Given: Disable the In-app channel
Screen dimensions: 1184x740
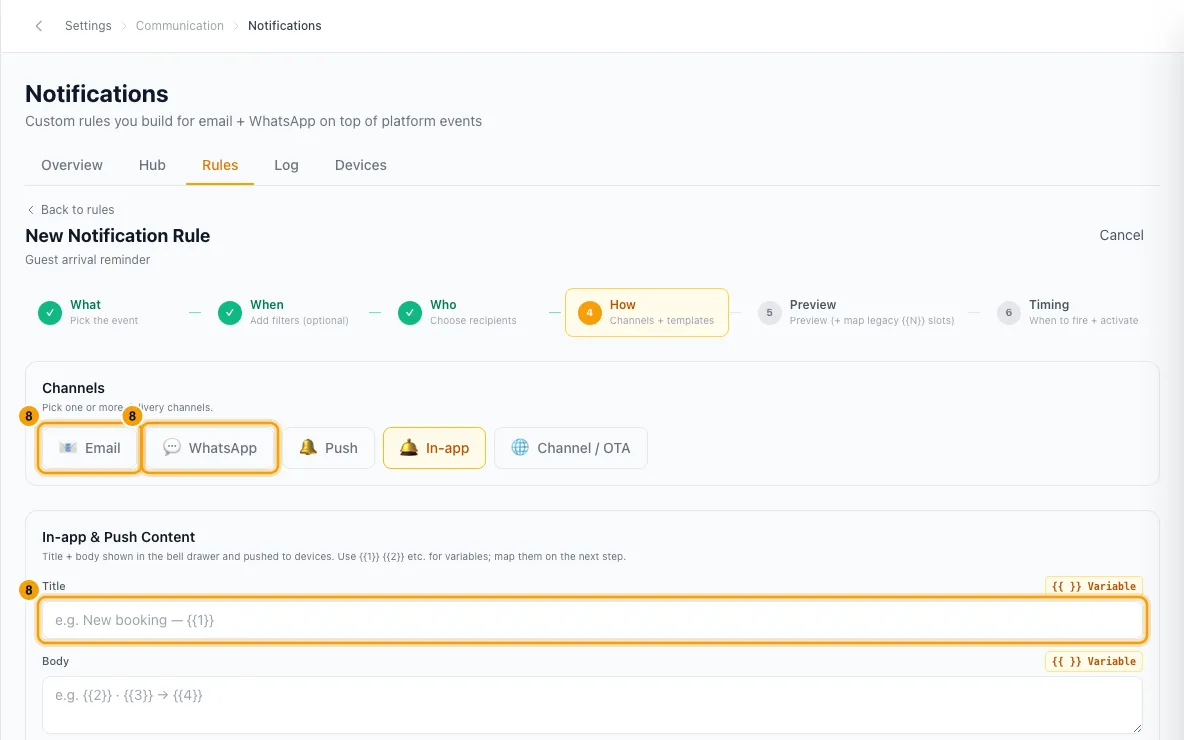Looking at the screenshot, I should point(434,448).
